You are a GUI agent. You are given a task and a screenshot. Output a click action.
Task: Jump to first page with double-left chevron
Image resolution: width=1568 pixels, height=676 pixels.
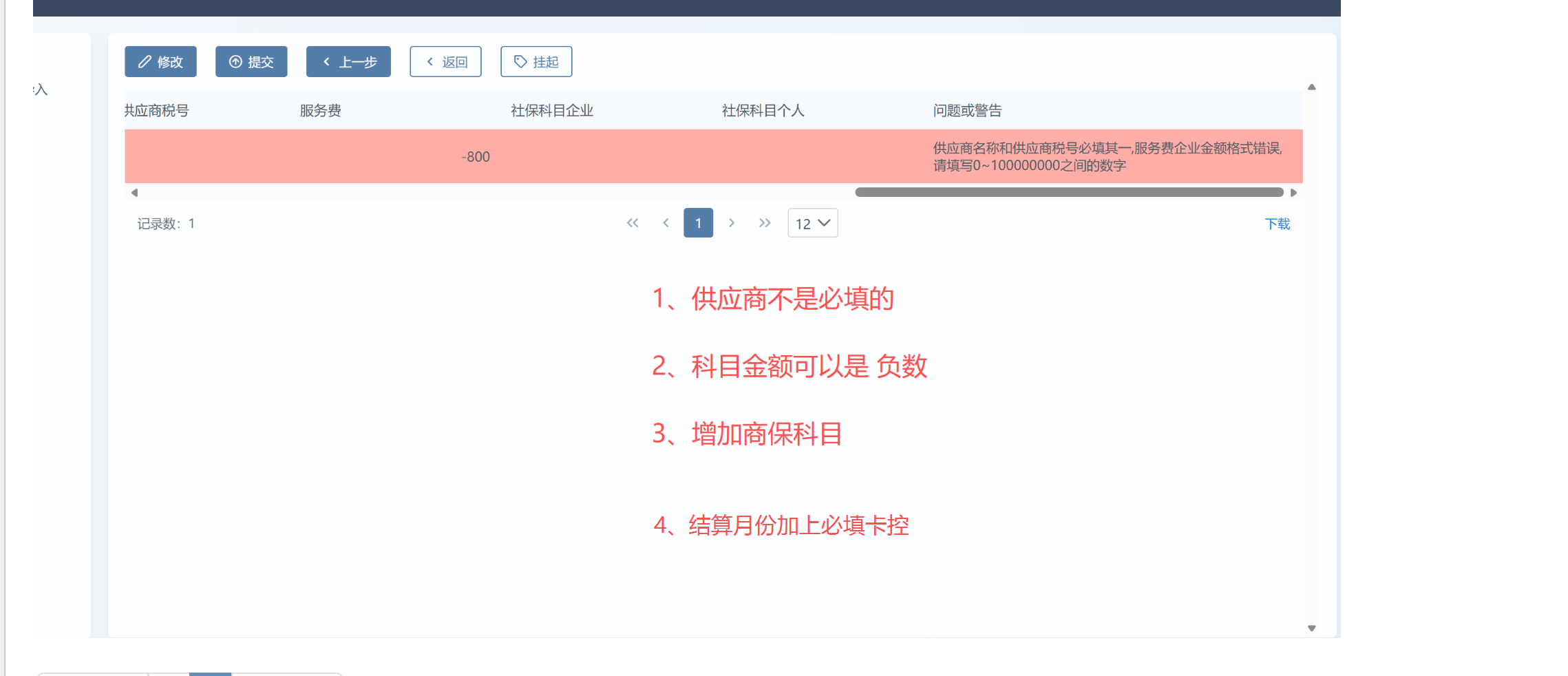click(x=633, y=223)
